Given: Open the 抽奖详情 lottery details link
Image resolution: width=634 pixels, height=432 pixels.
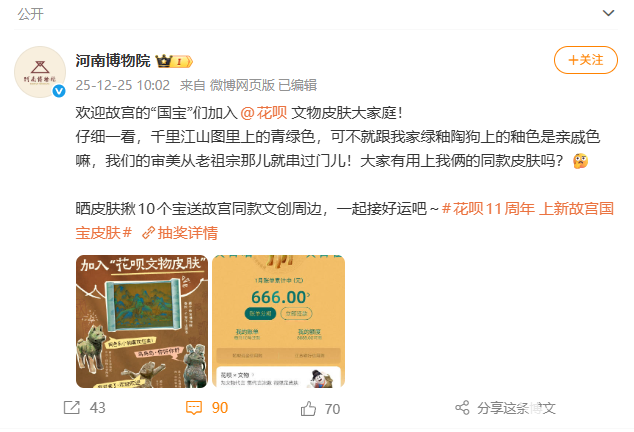Looking at the screenshot, I should [188, 233].
